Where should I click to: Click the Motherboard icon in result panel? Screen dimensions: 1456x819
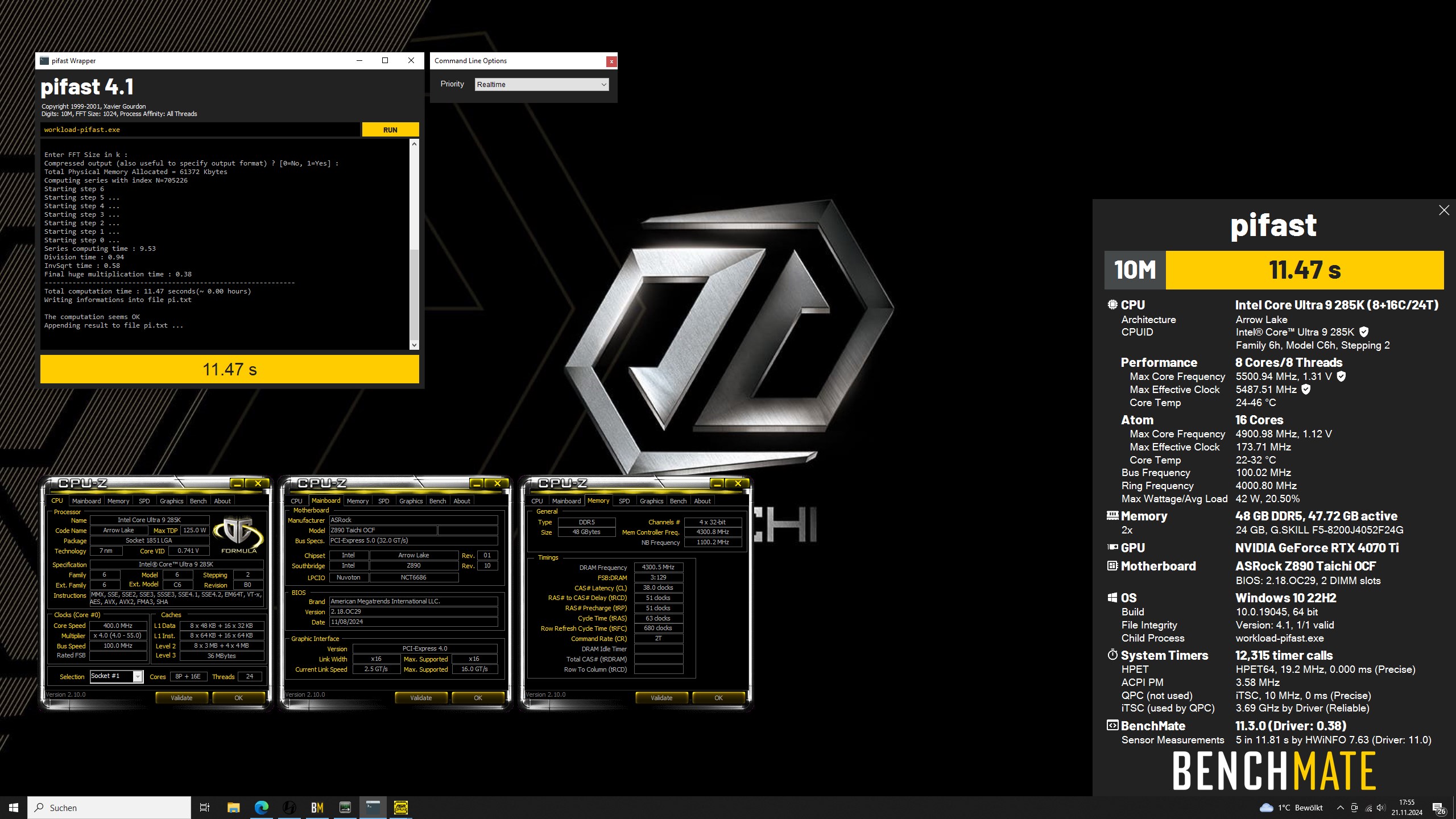coord(1112,565)
